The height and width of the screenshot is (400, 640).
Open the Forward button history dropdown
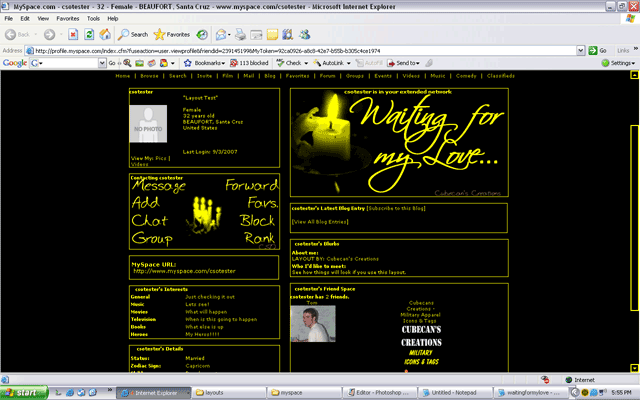(x=61, y=35)
